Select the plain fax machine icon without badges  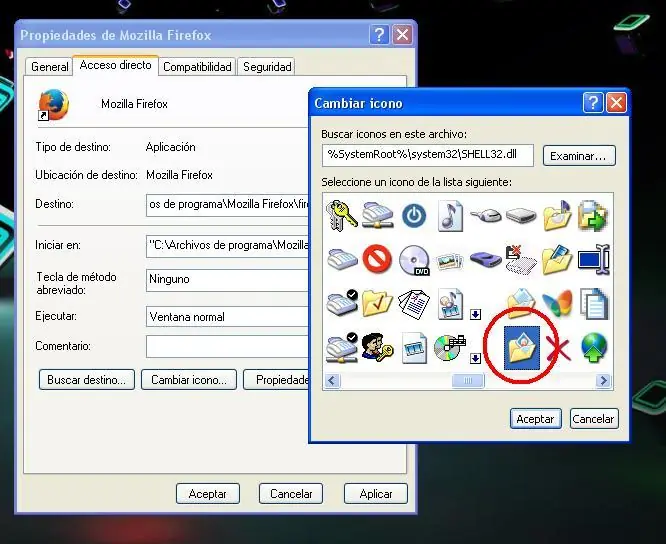tap(342, 259)
